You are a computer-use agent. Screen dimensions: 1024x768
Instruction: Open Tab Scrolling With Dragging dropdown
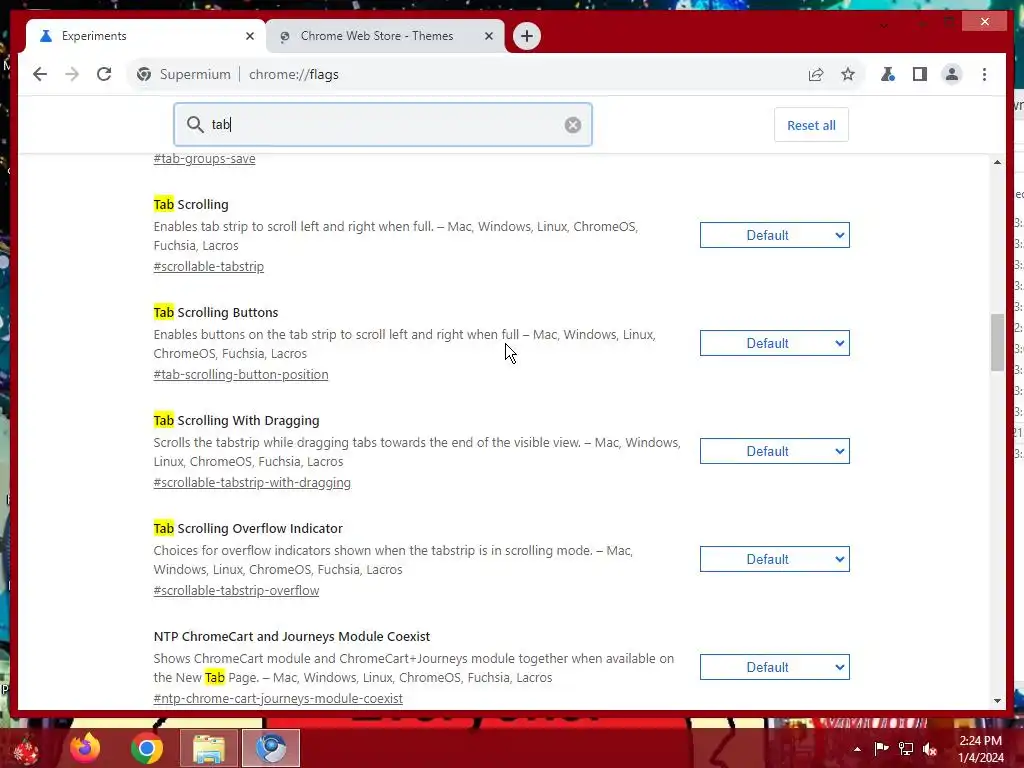point(775,451)
